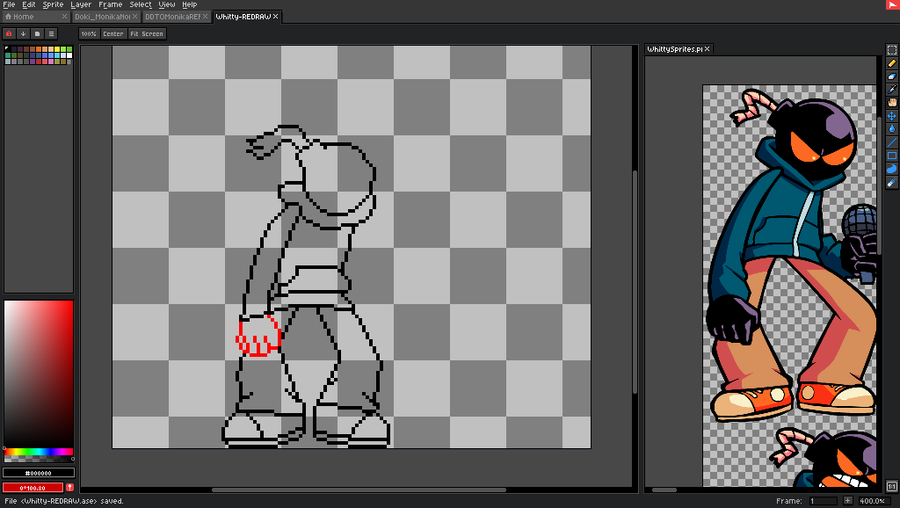Click the foreground color #000000 field
900x508 pixels.
pos(38,473)
